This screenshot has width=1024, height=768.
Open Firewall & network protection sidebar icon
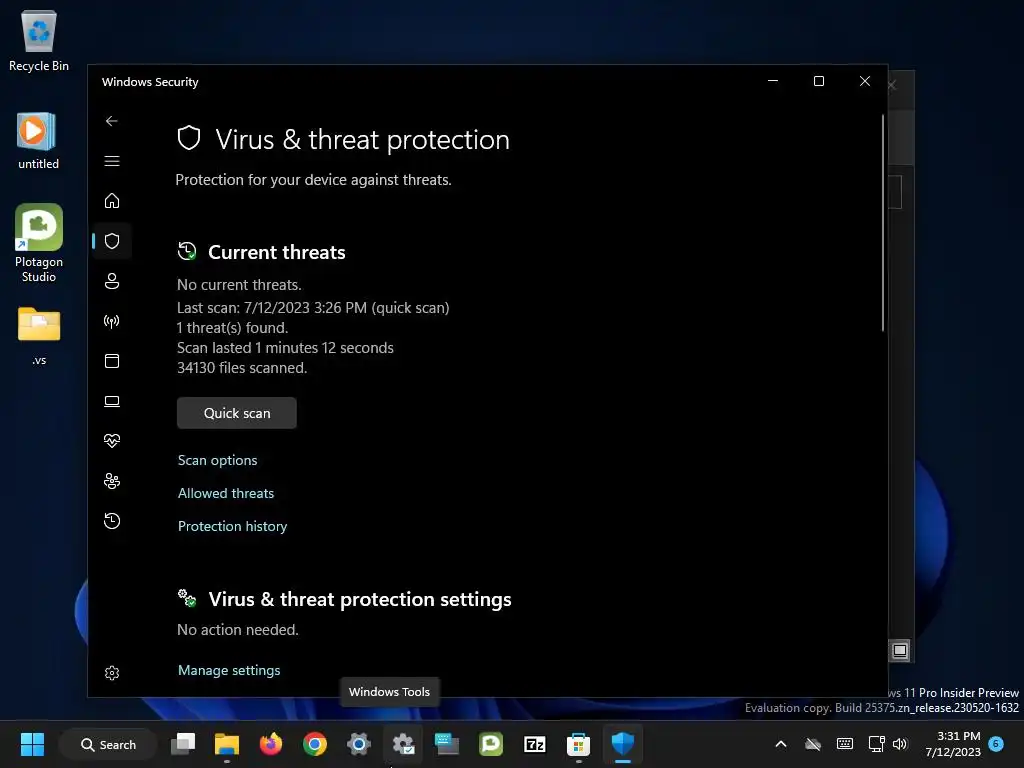coord(112,321)
